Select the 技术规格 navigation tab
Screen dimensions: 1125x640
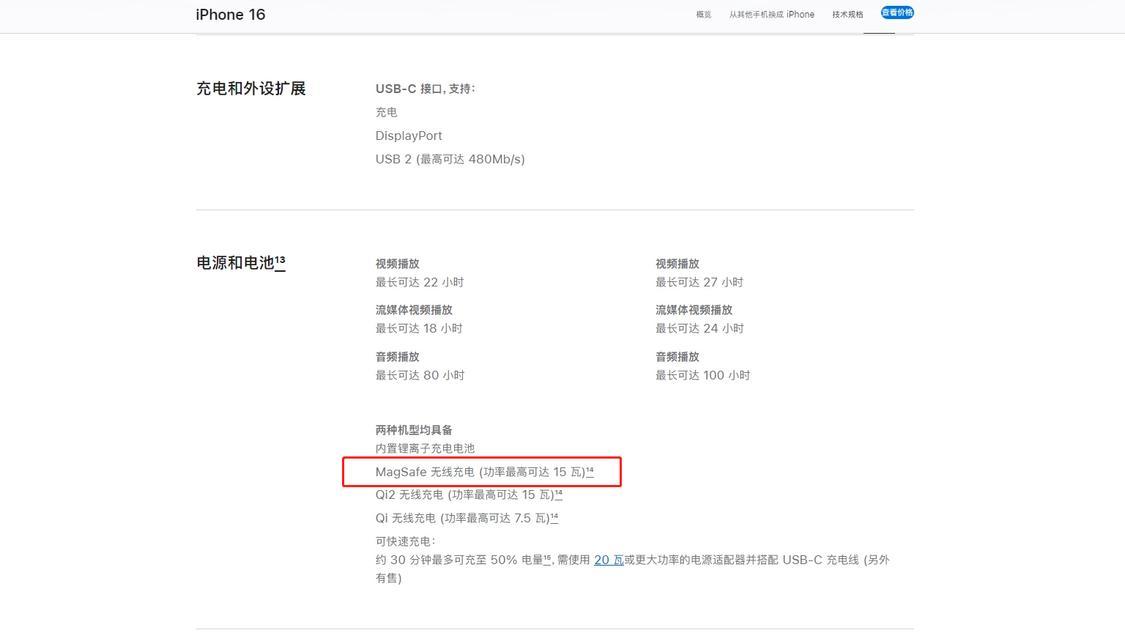click(x=847, y=14)
